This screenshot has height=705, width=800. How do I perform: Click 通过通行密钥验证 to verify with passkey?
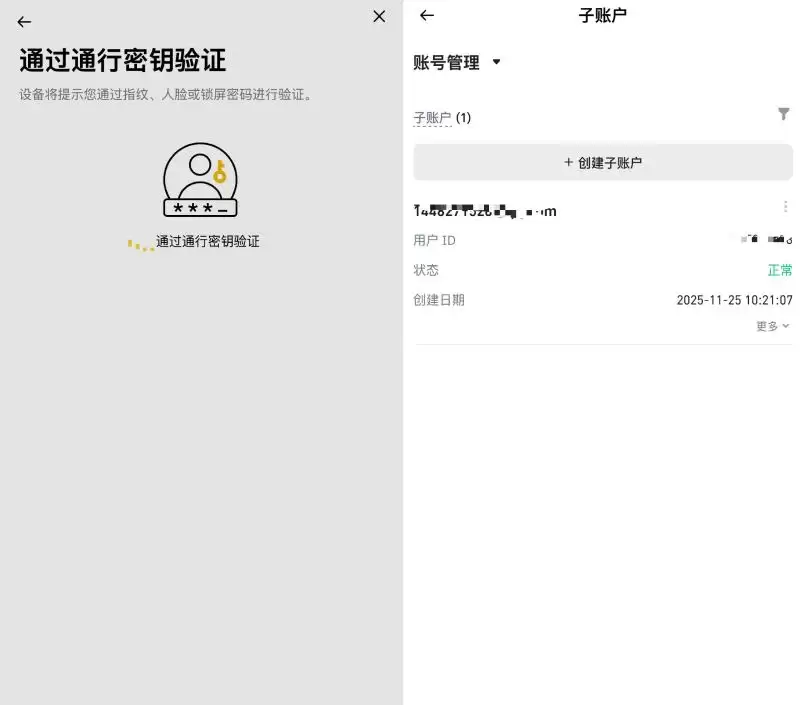tap(208, 240)
